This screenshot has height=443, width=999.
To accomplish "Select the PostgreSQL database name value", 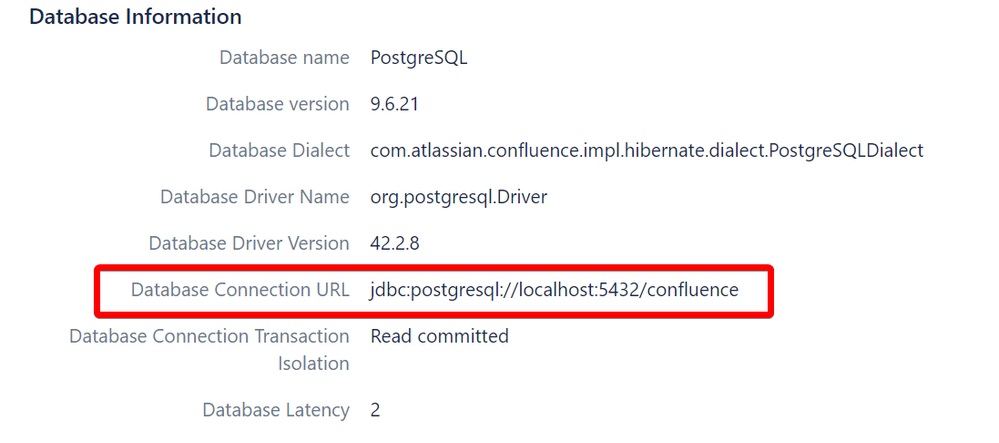I will point(419,58).
